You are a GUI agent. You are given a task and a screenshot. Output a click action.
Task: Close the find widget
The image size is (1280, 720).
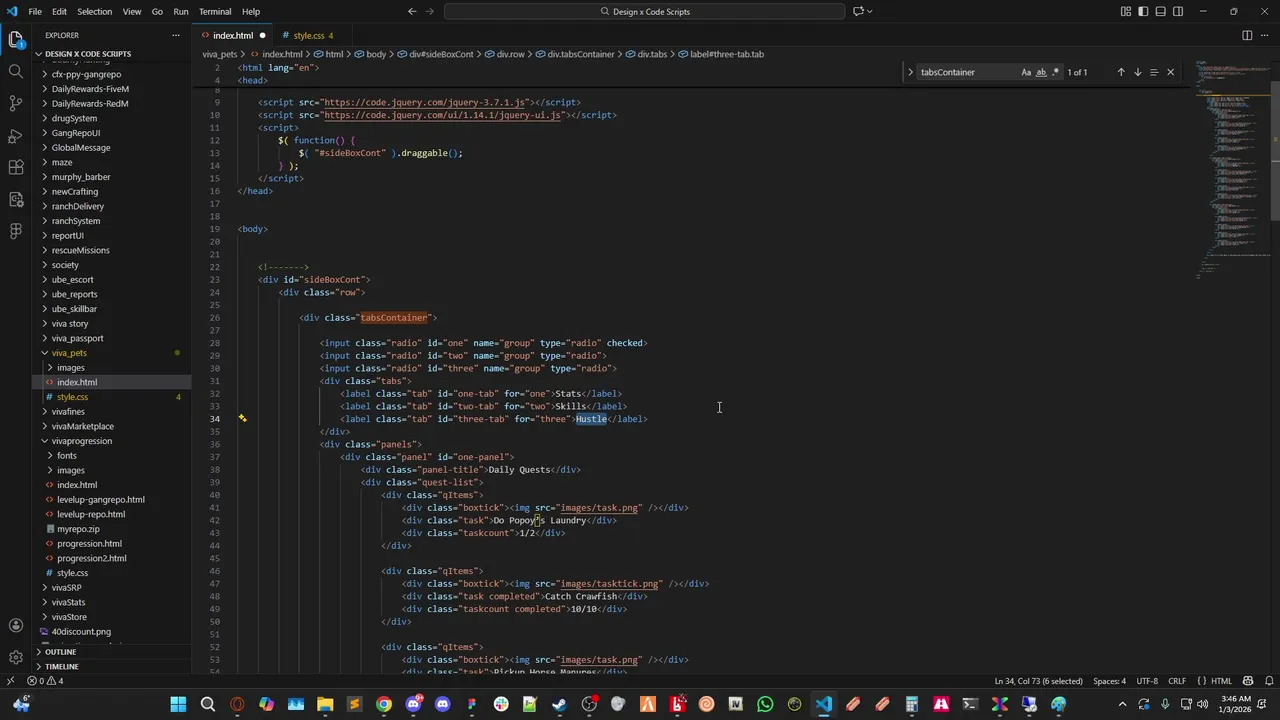1170,72
